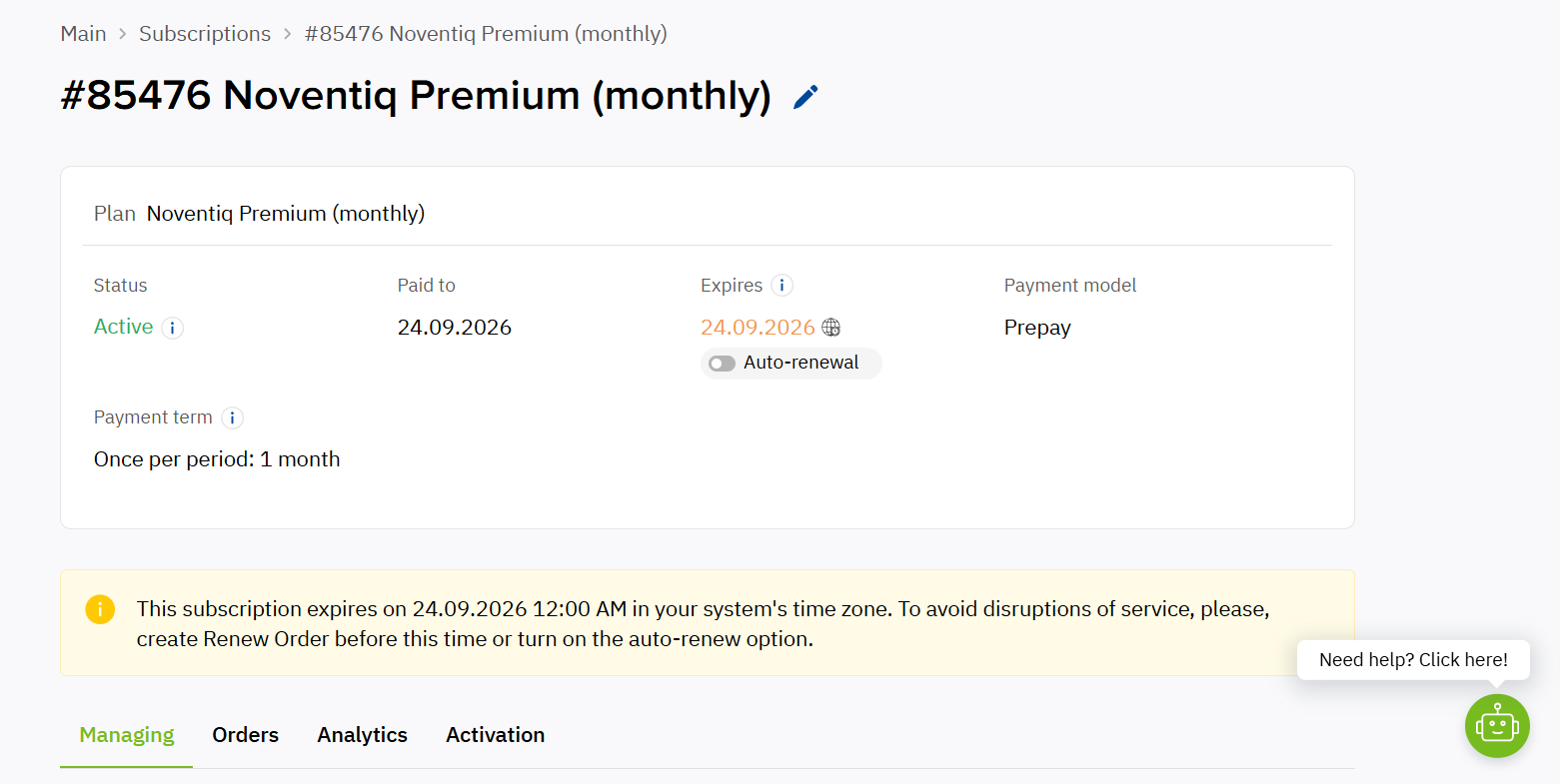Go to the Activation tab
Image resolution: width=1560 pixels, height=784 pixels.
(x=496, y=735)
